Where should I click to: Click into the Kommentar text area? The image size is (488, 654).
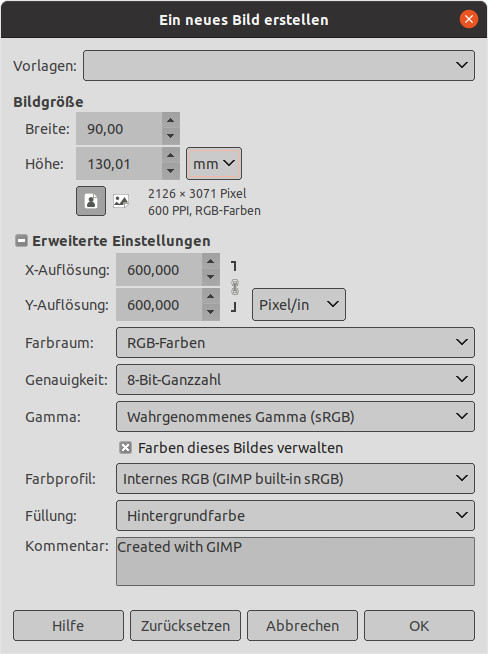(295, 561)
